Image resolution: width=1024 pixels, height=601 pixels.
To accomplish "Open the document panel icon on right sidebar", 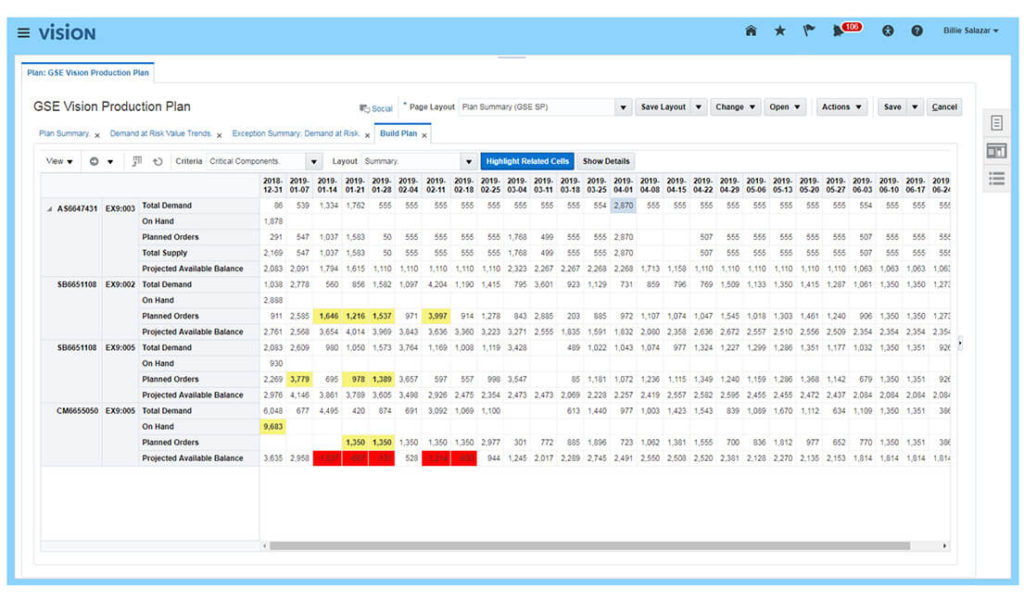I will [x=997, y=123].
